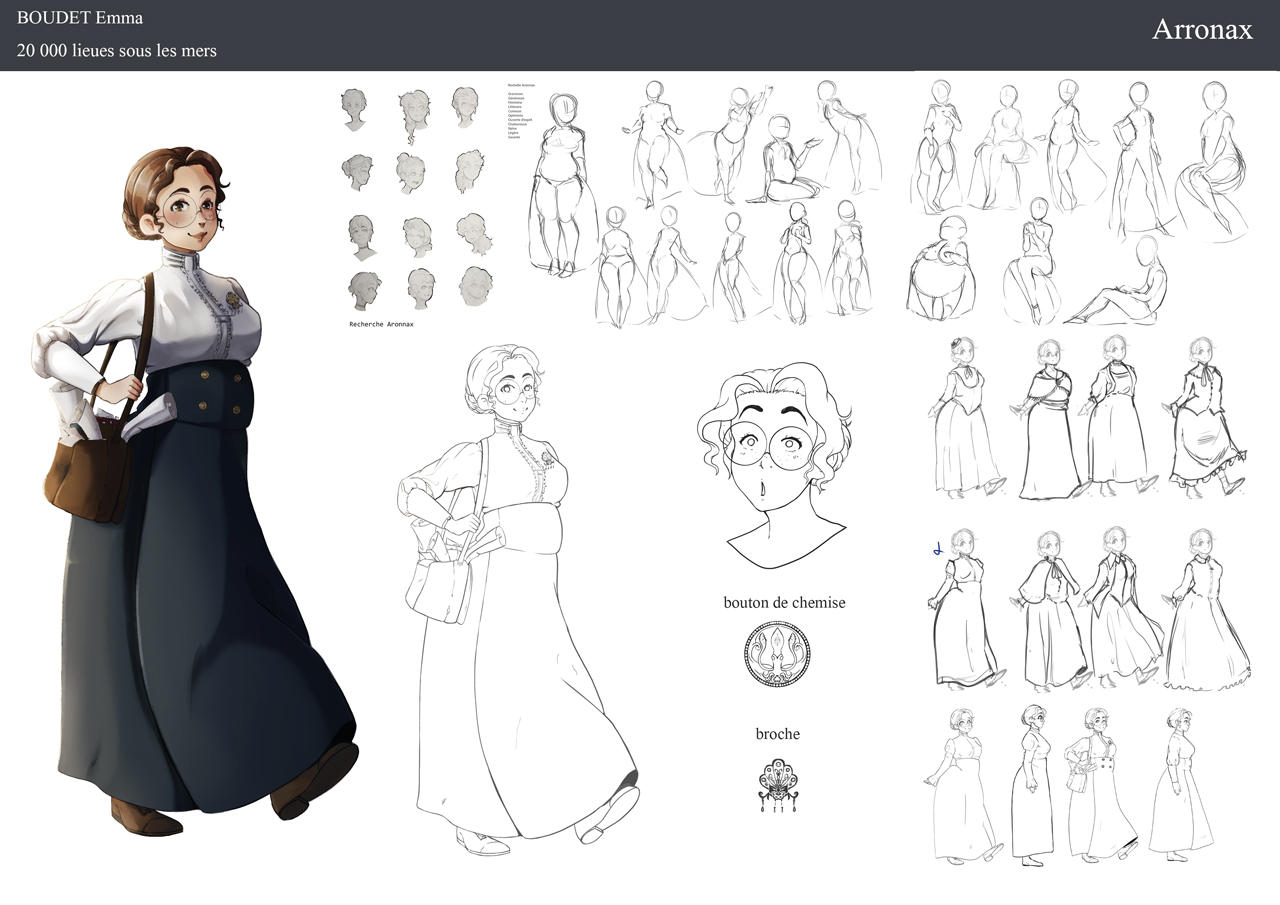Image resolution: width=1280 pixels, height=905 pixels.
Task: Click the small personality traits text list
Action: tap(520, 111)
